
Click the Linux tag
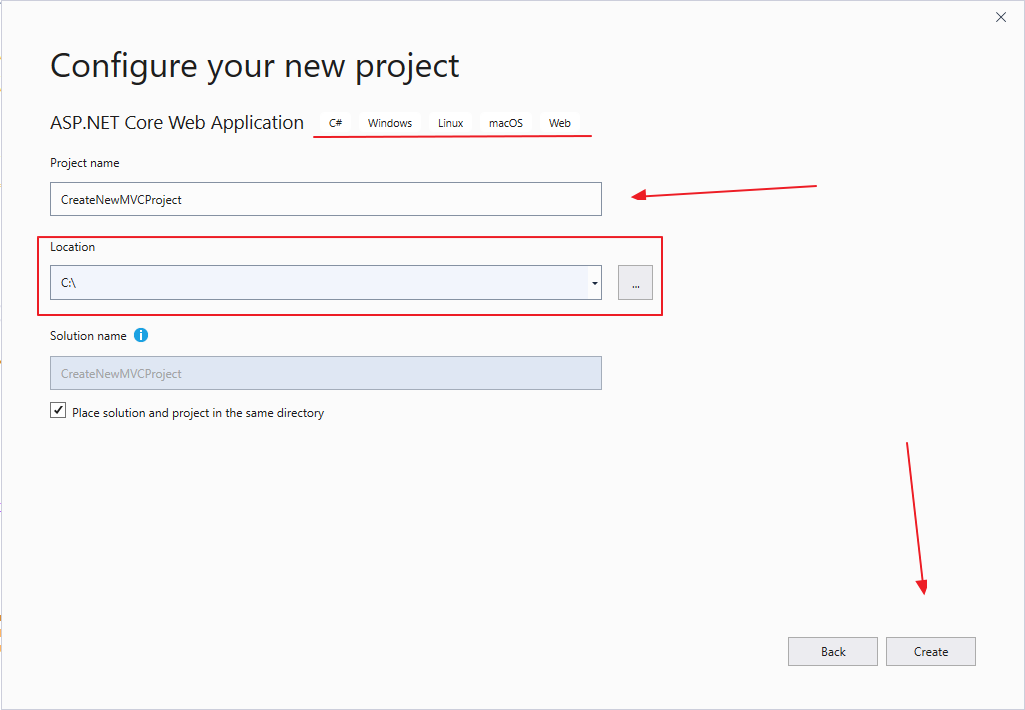[x=450, y=123]
